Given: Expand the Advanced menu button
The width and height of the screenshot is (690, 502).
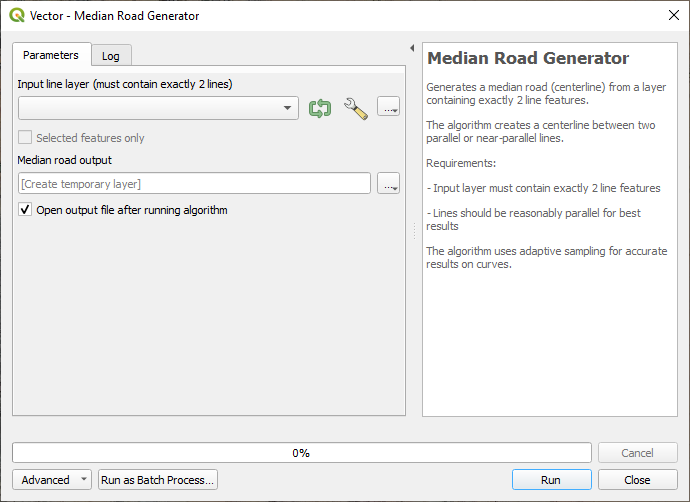Looking at the screenshot, I should pos(52,480).
